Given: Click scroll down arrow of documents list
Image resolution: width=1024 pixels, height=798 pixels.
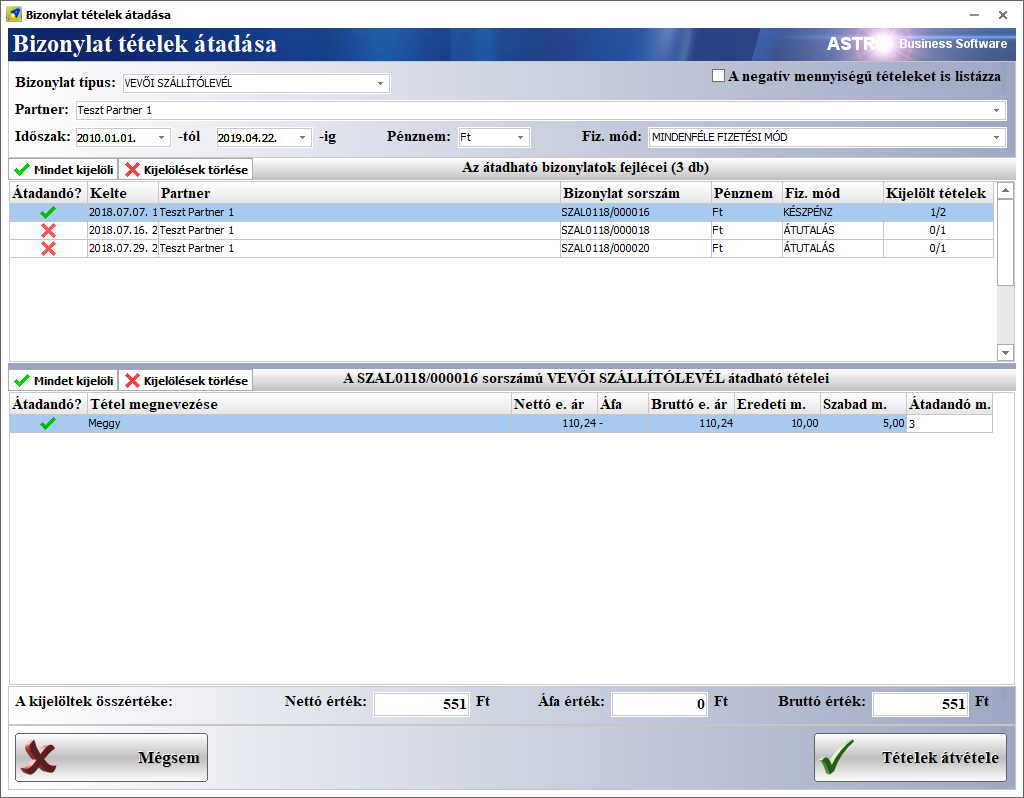Looking at the screenshot, I should click(x=1005, y=353).
